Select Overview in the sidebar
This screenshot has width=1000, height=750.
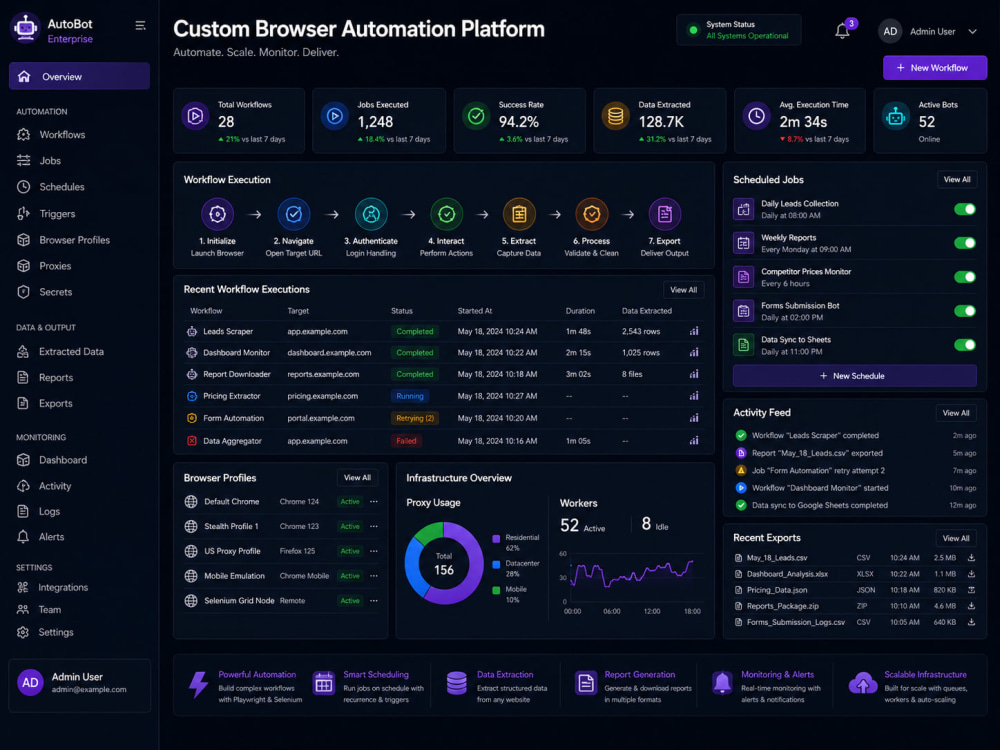[79, 76]
